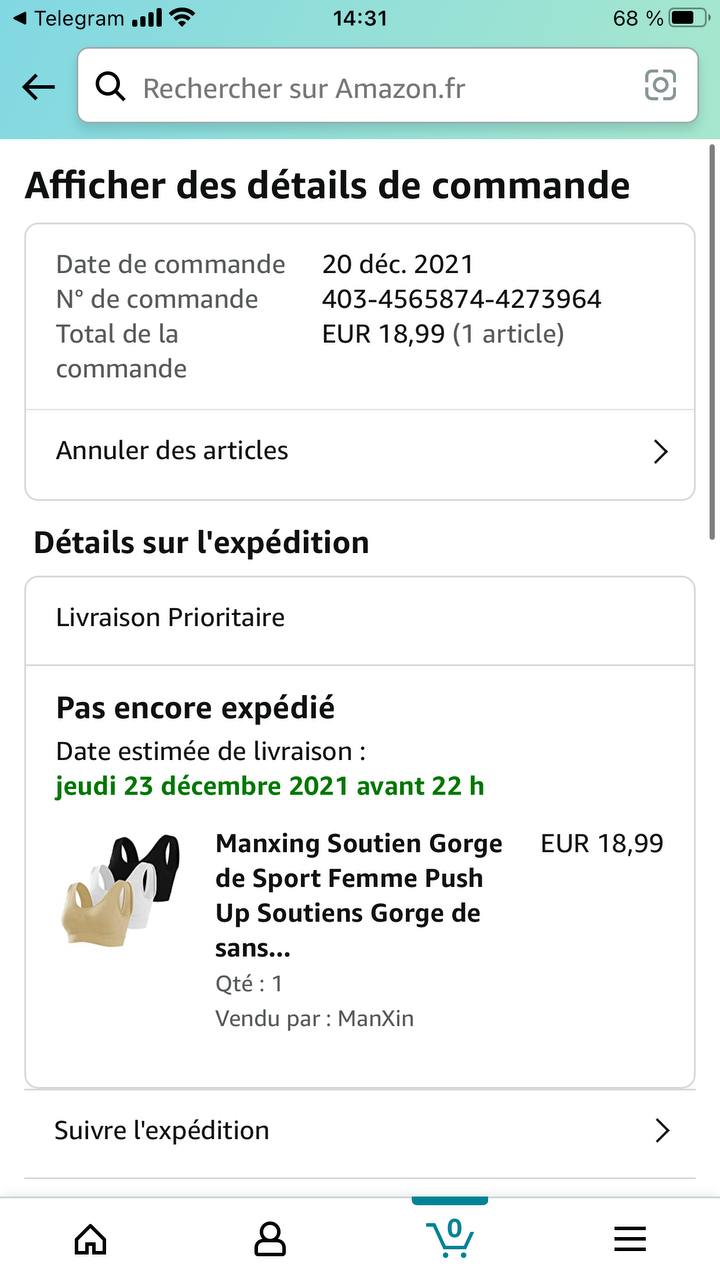Image resolution: width=720 pixels, height=1280 pixels.
Task: Tap the back arrow icon
Action: coord(39,88)
